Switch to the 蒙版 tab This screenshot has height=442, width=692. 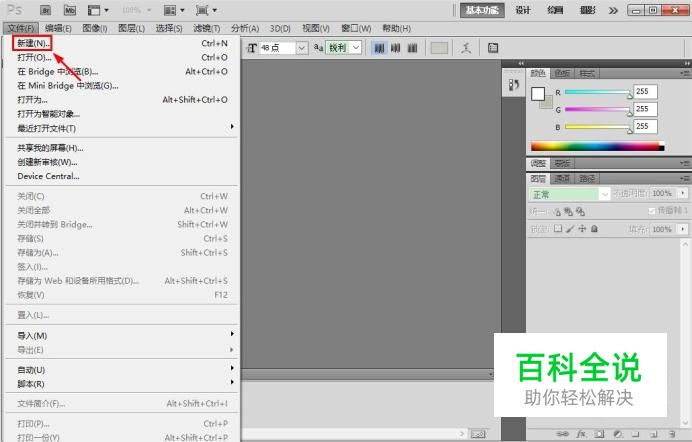[x=562, y=163]
